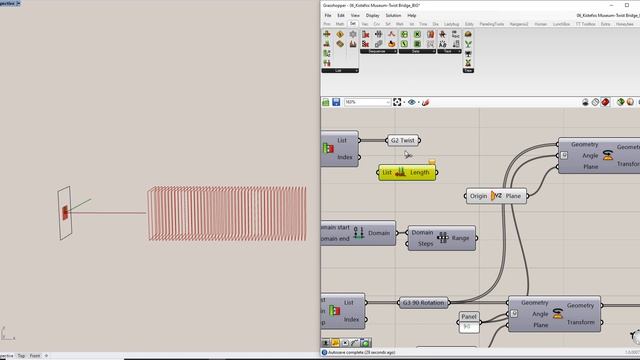The image size is (640, 360).
Task: Pick the Range component icon in Sequence panel
Action: [x=378, y=34]
